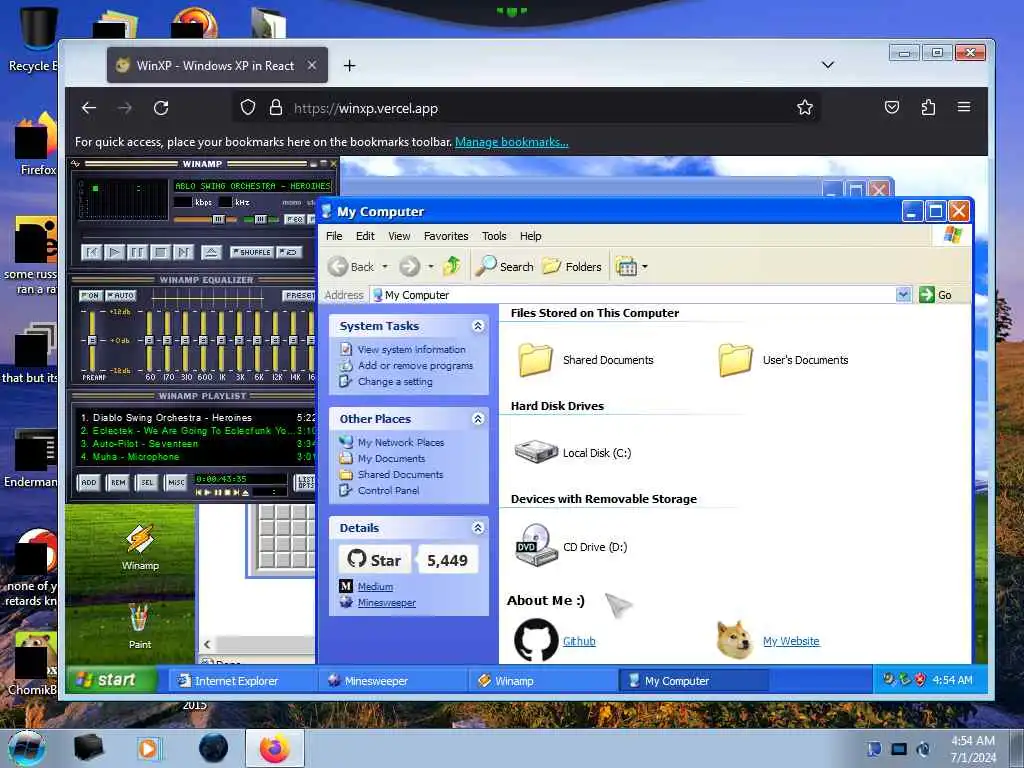Toggle the Winamp equalizer ON button

click(x=90, y=295)
